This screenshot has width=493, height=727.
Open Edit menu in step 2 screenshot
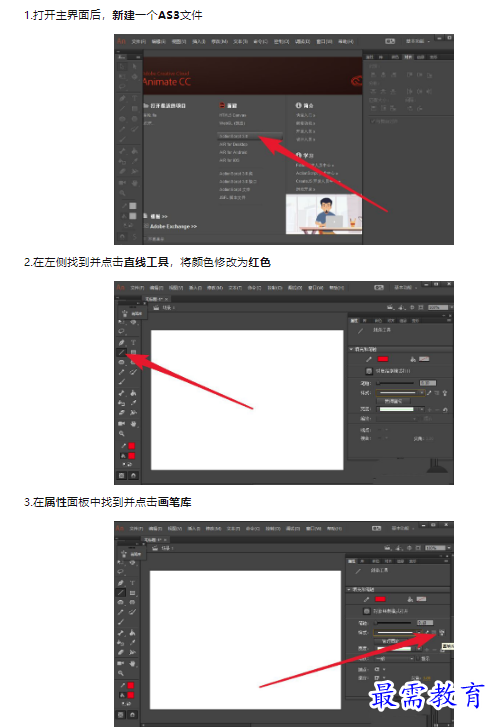pos(156,288)
